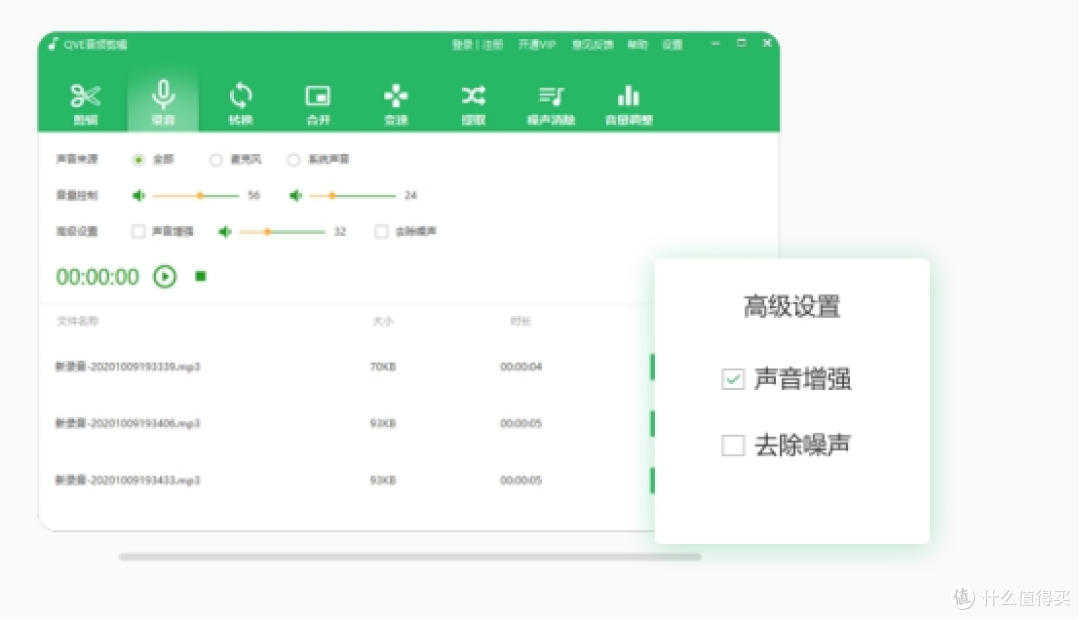Viewport: 1080px width, 620px height.
Task: Click speaker icon beside the 32 enhancement slider
Action: (225, 231)
